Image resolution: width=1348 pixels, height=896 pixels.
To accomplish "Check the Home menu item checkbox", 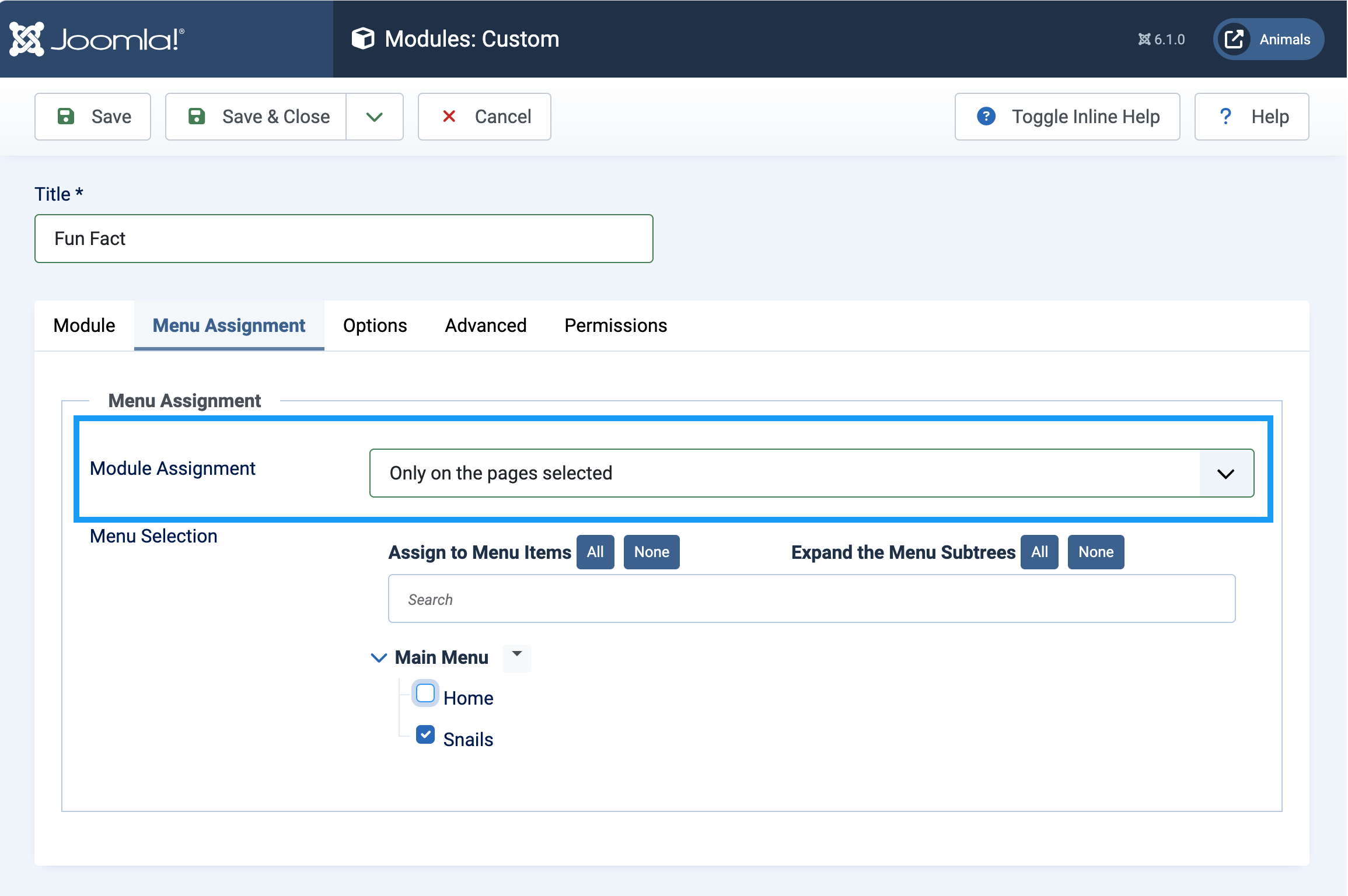I will point(425,694).
